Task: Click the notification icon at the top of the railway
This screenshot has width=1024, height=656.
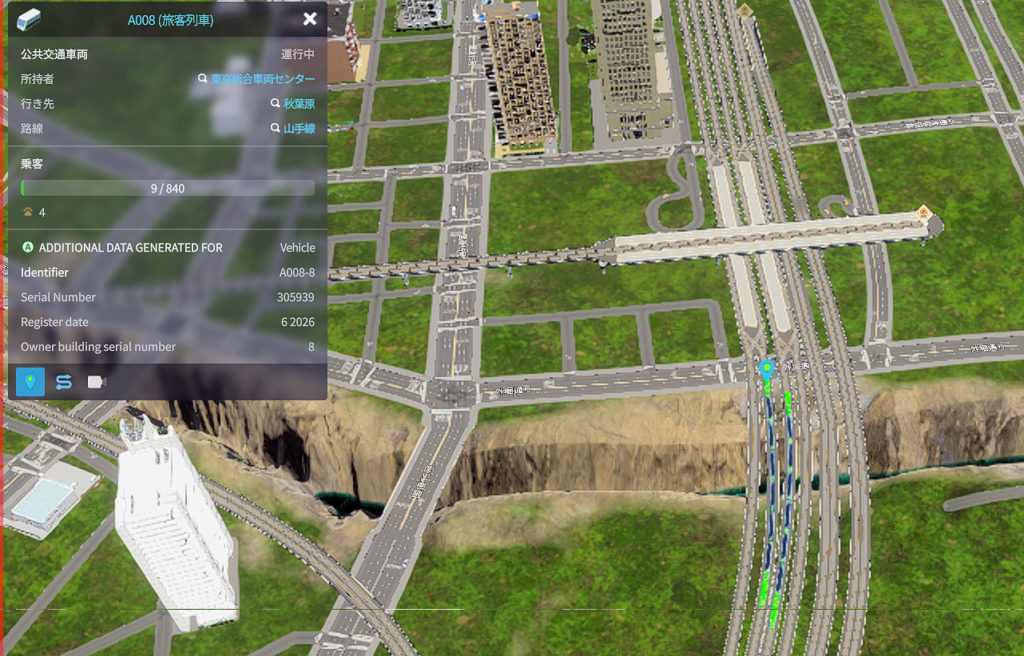Action: pyautogui.click(x=744, y=9)
